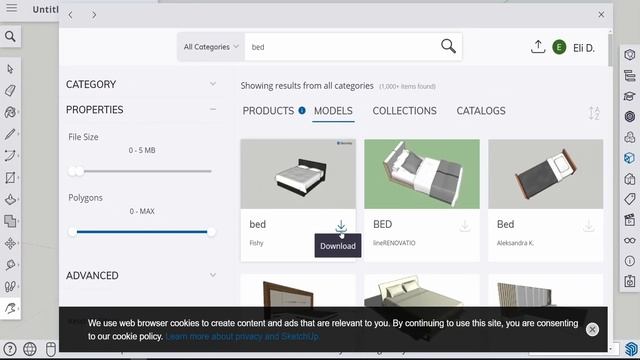Open the Entity Info panel icon

(x=630, y=55)
